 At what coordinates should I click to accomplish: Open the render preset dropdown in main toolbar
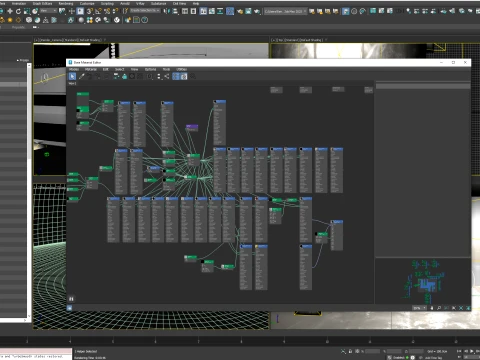(x=285, y=11)
